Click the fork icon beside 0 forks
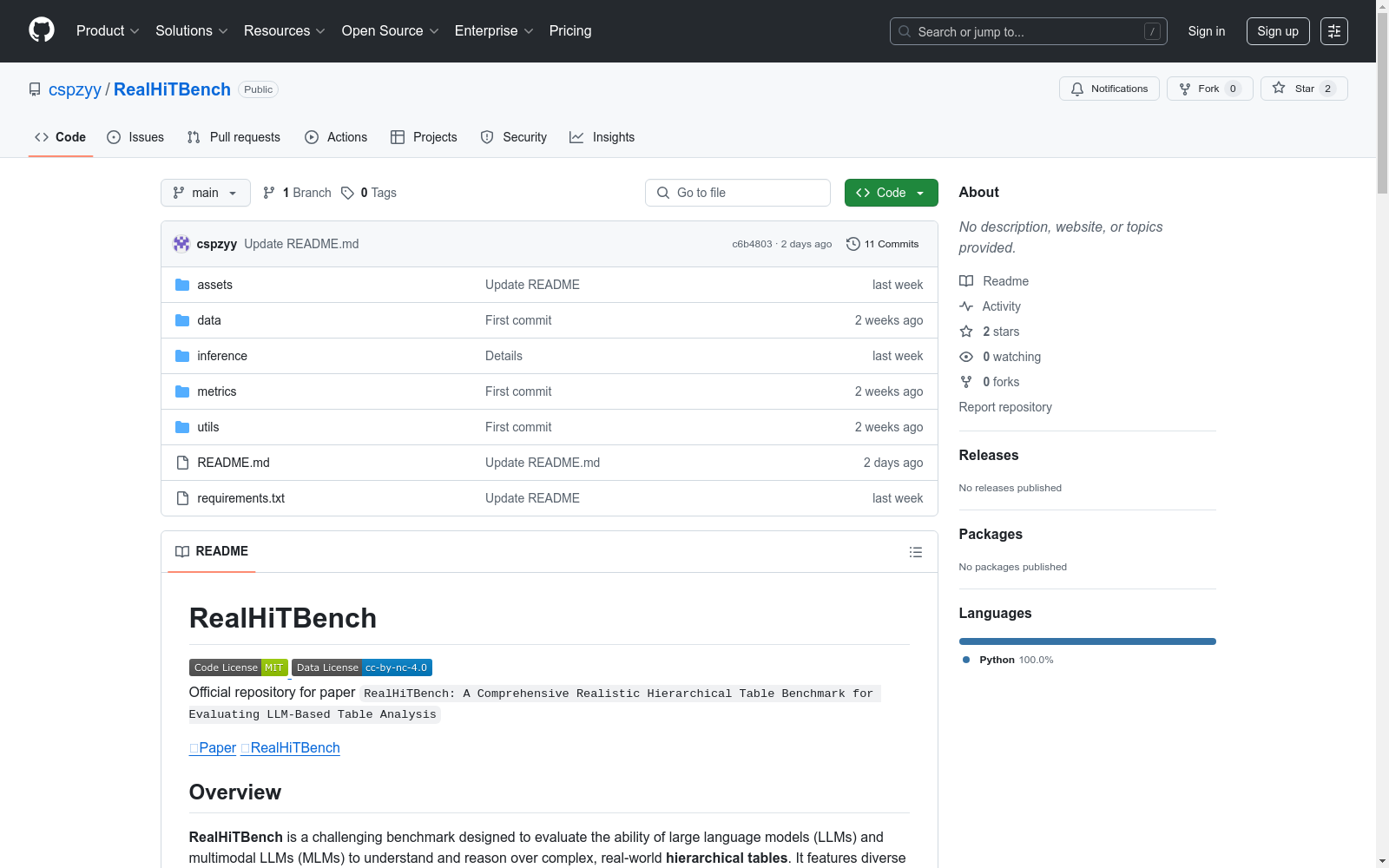This screenshot has height=868, width=1389. 966,382
